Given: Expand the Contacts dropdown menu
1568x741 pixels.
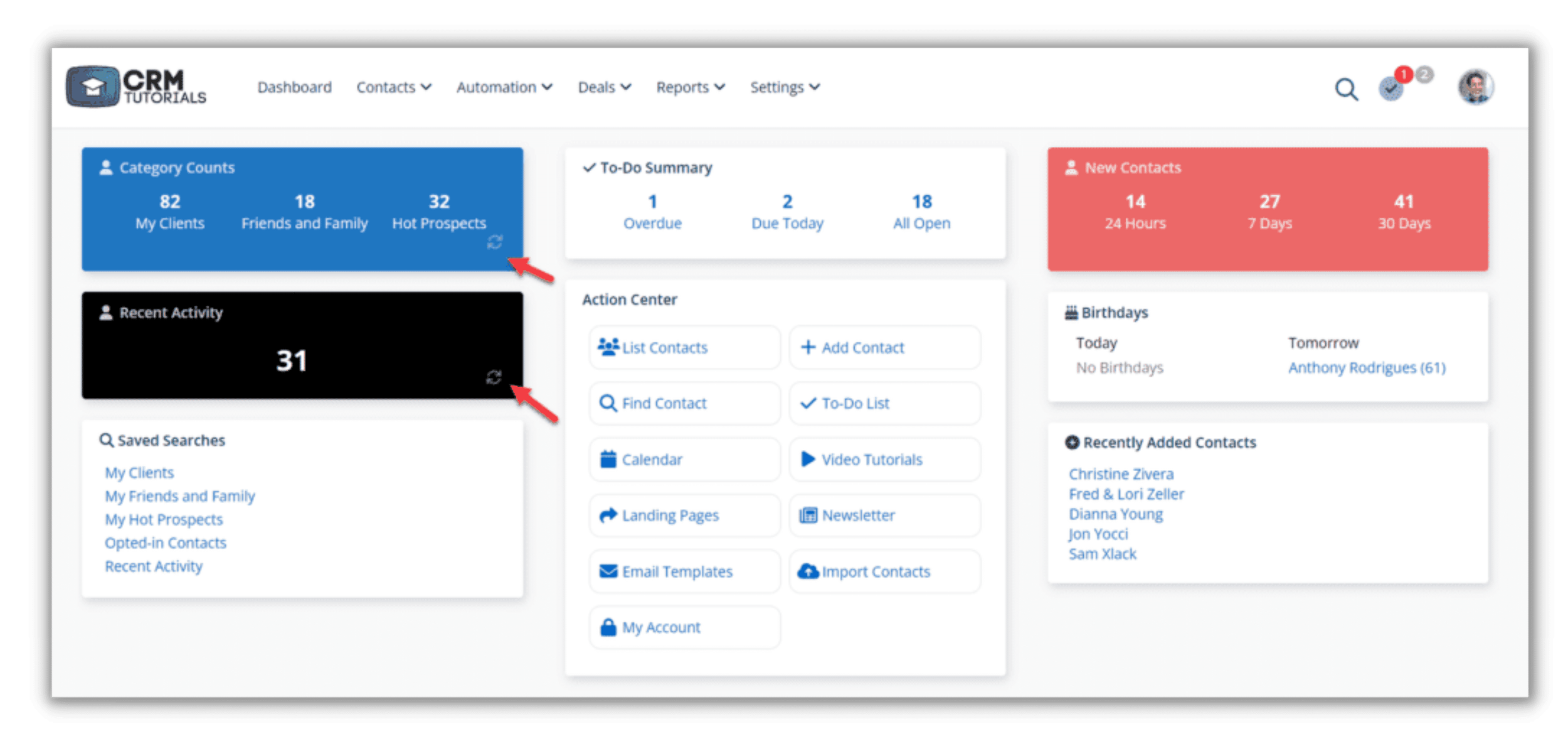Looking at the screenshot, I should [x=393, y=87].
